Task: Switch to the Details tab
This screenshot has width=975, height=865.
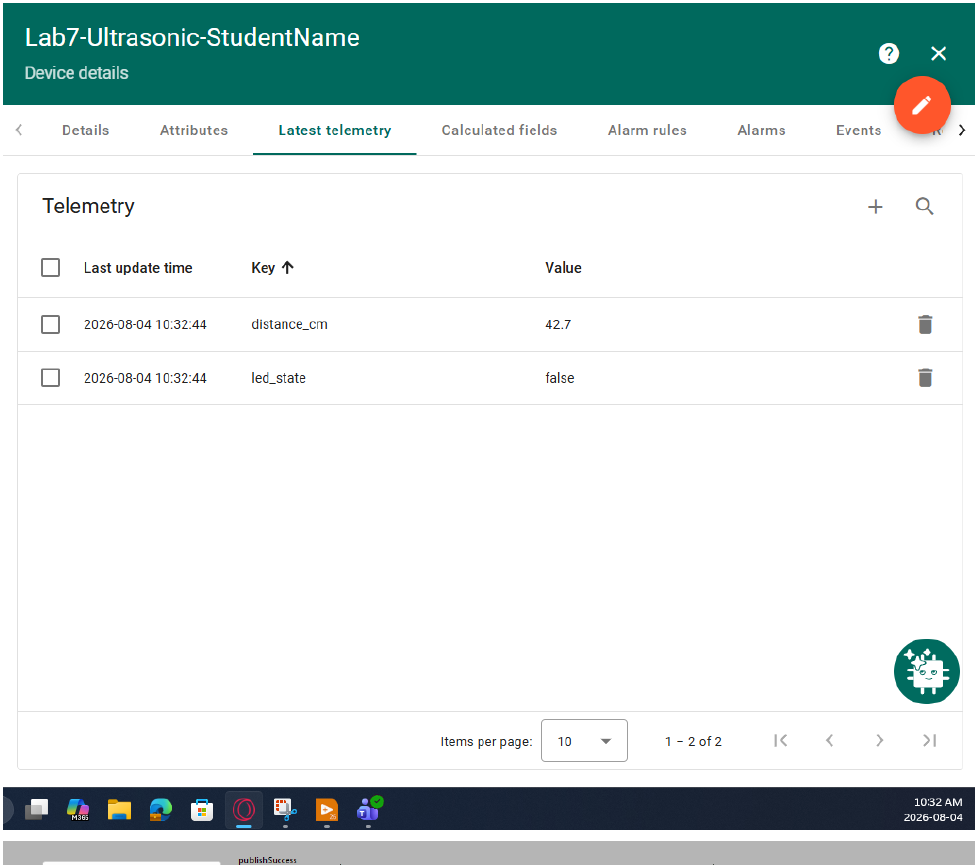Action: [86, 130]
